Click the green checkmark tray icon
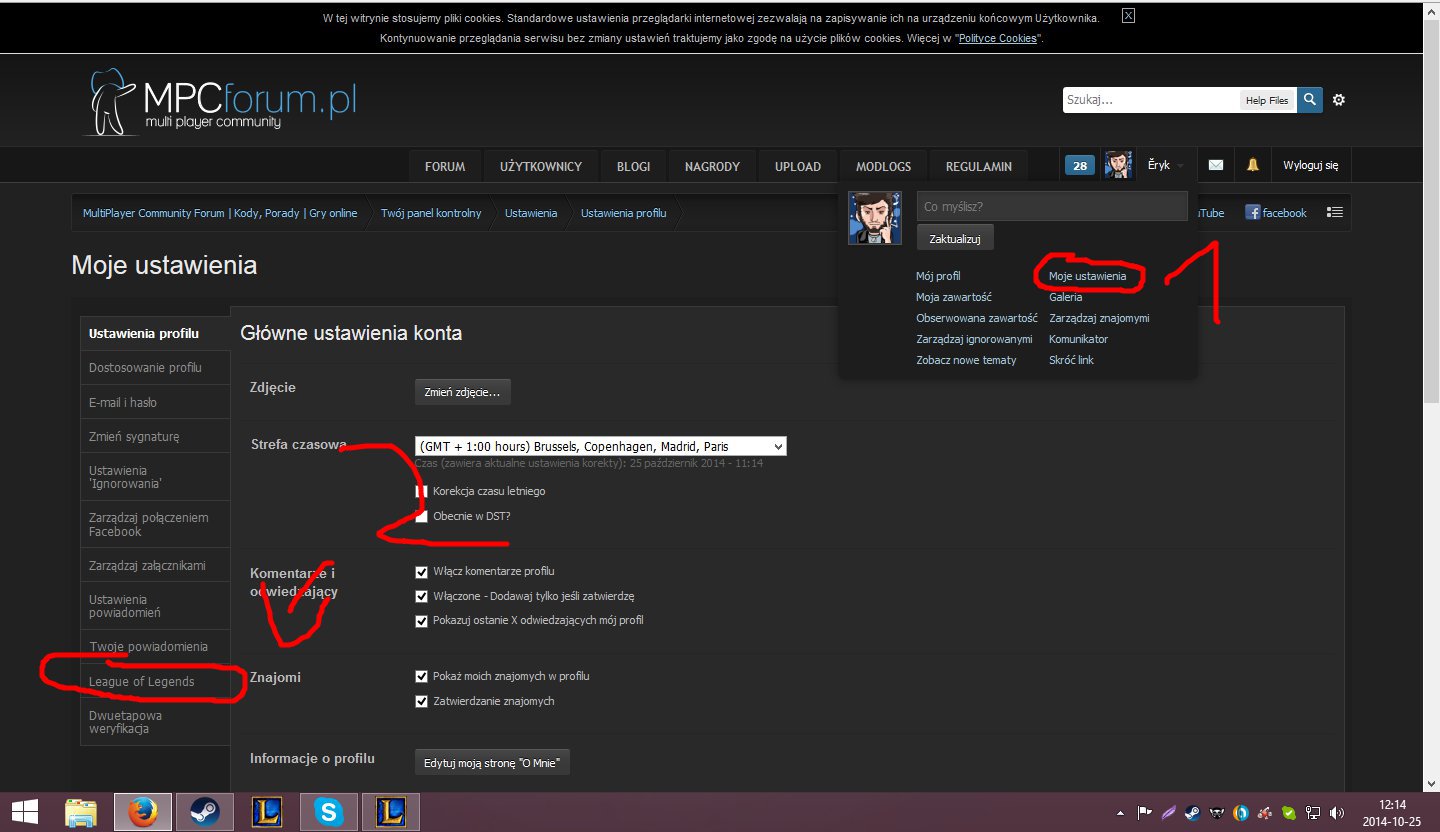 pyautogui.click(x=1290, y=812)
